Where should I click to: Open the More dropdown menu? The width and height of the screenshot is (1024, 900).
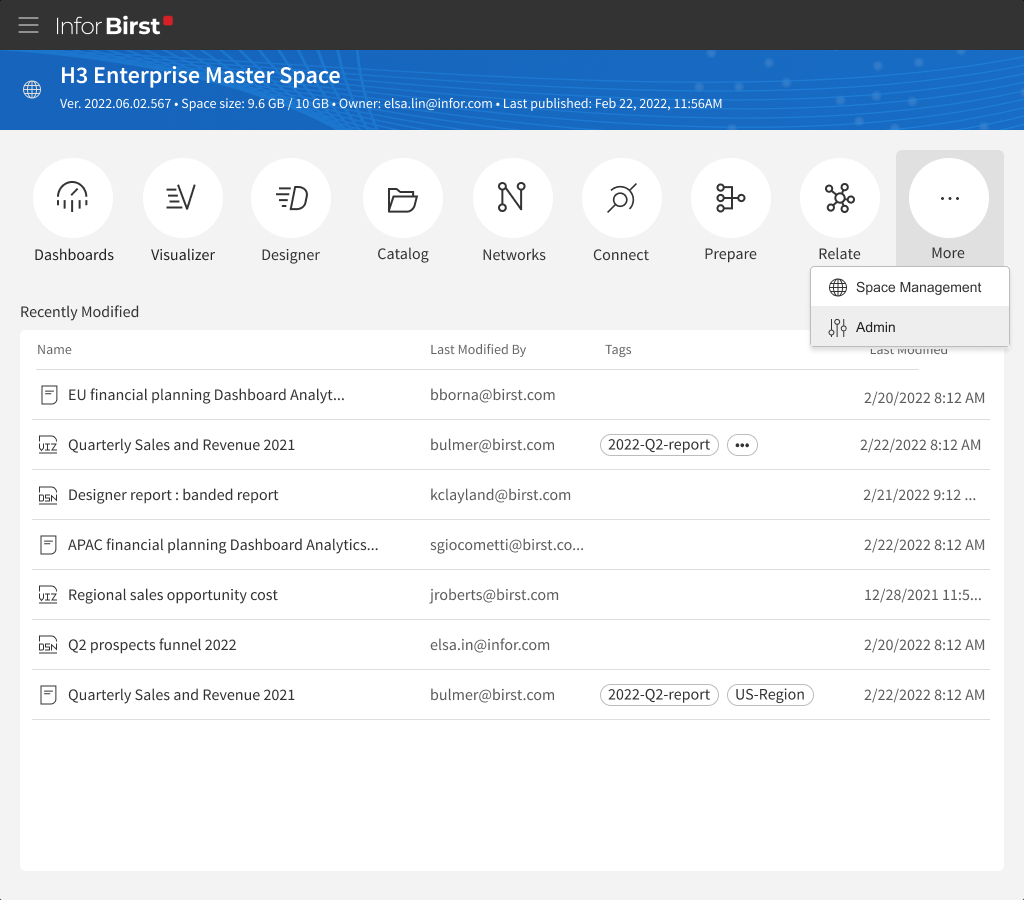click(948, 198)
